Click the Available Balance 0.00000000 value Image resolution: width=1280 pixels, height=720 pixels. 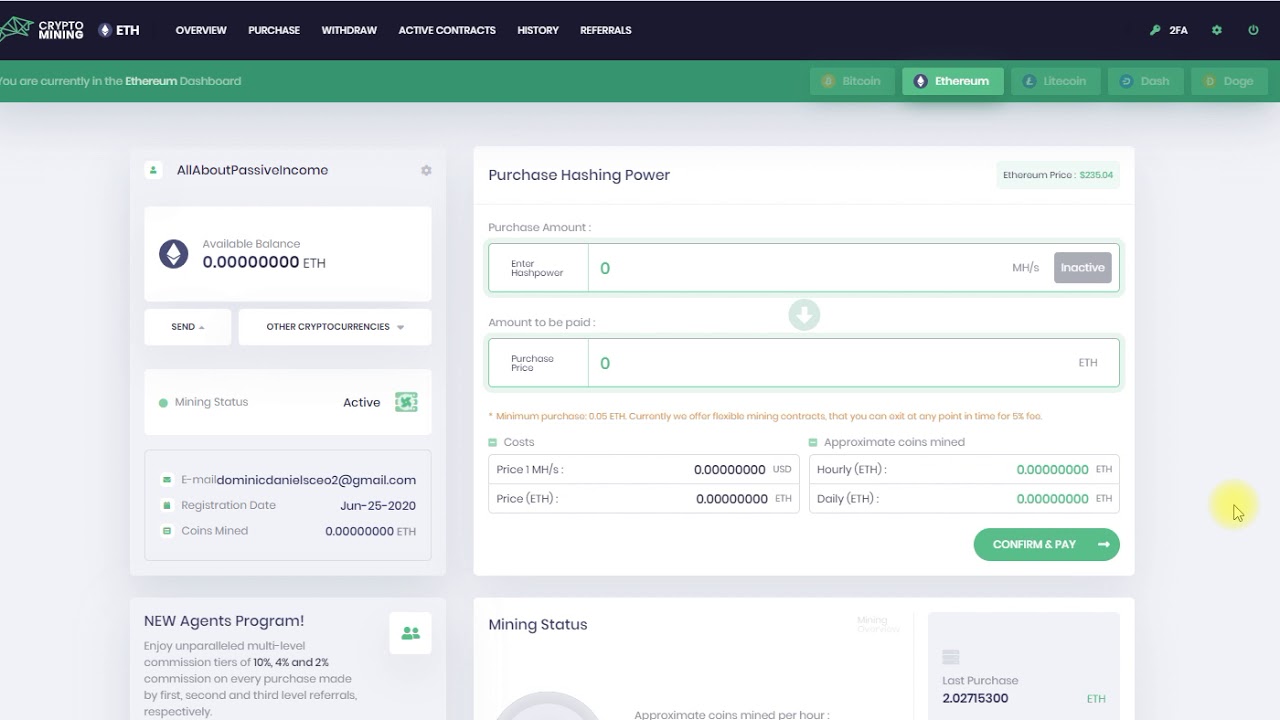251,262
